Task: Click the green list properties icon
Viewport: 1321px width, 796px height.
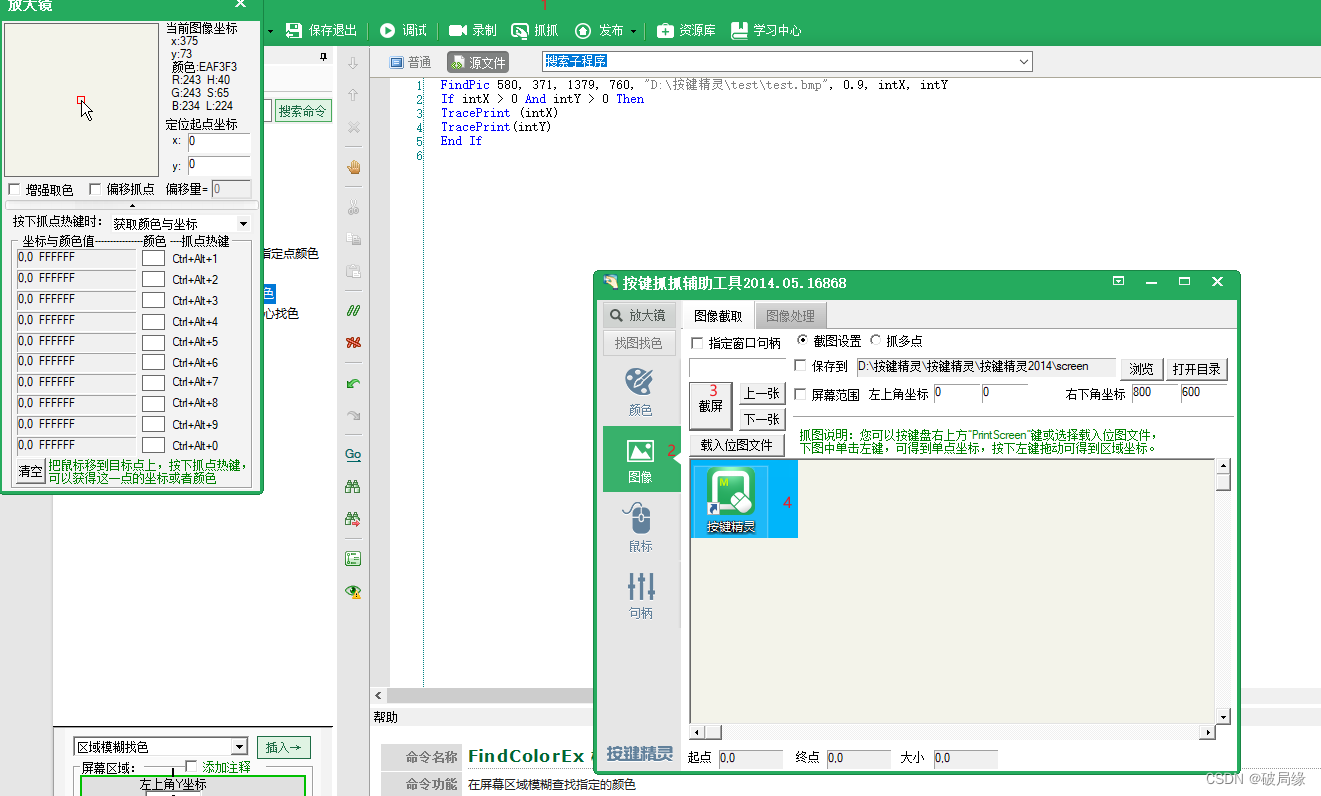Action: pyautogui.click(x=353, y=559)
